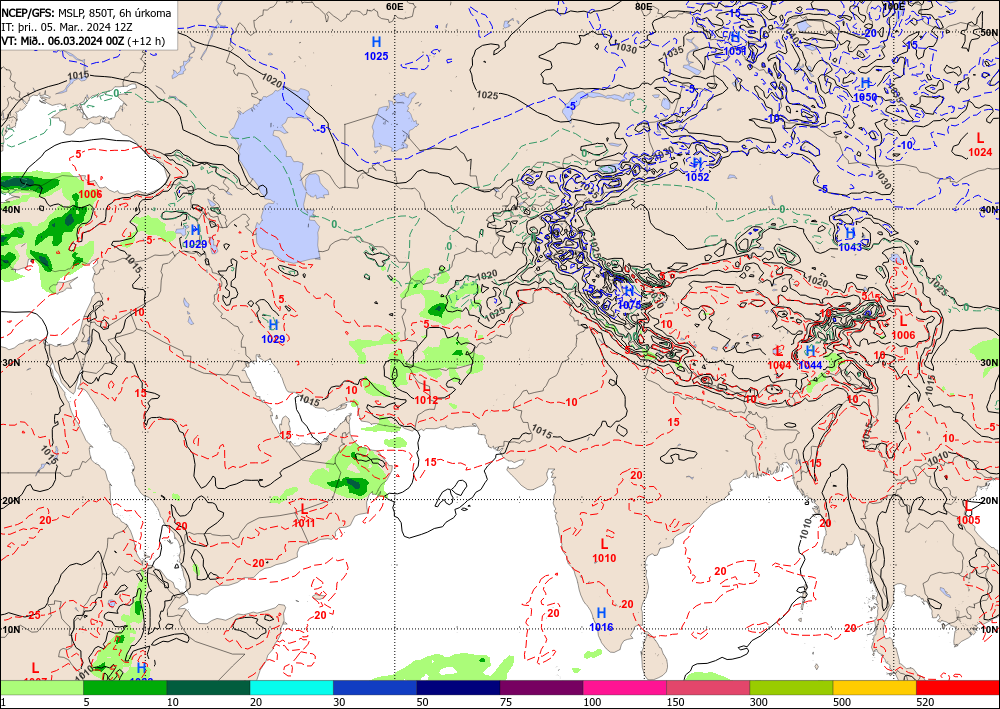Click the low pressure label 'L 1011'
Screen dimensions: 1000x709
[x=304, y=516]
